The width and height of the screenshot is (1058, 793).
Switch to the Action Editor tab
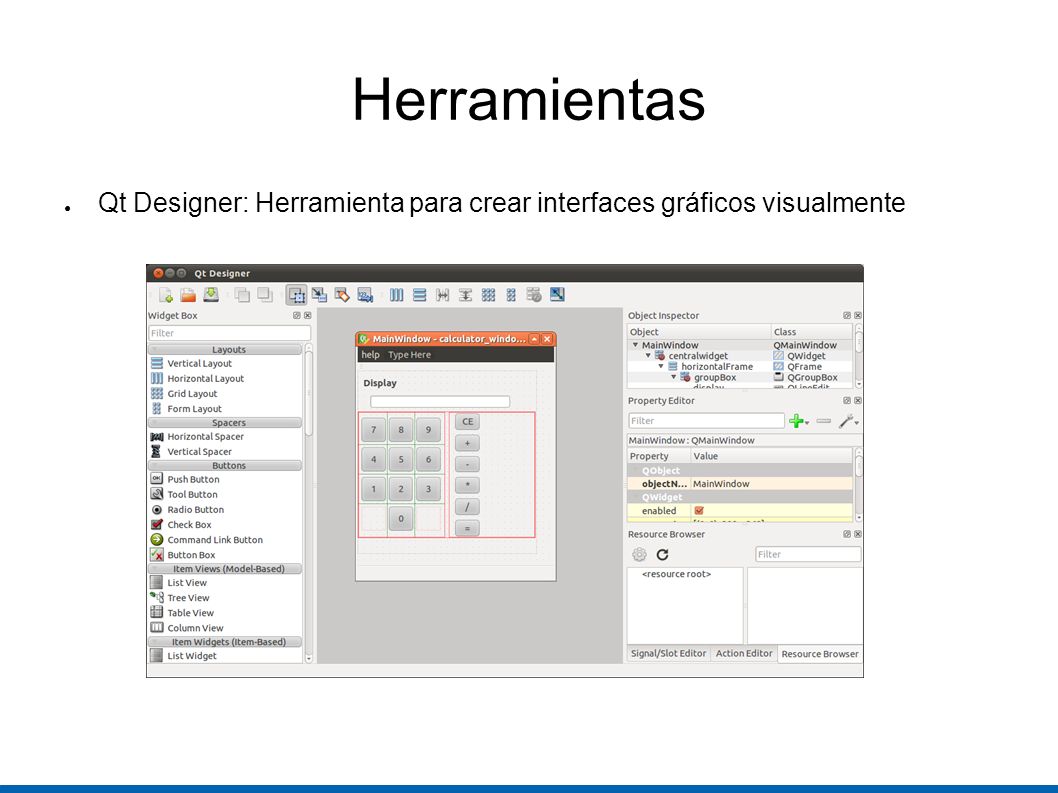pyautogui.click(x=744, y=653)
